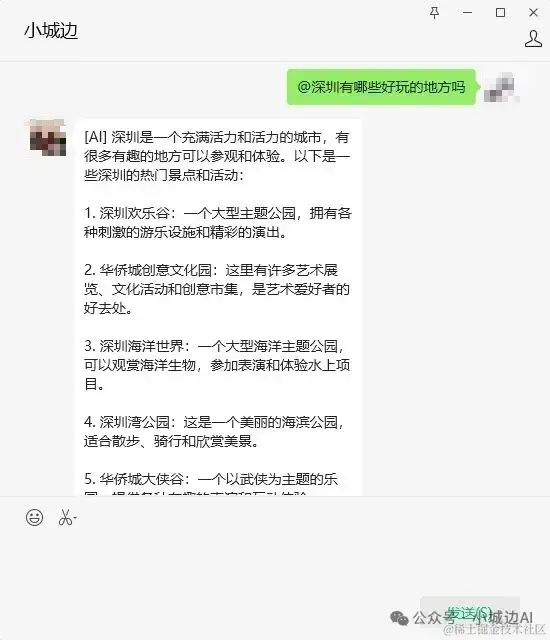Start a screenshot with the scissors icon
This screenshot has height=640, width=550.
65,517
